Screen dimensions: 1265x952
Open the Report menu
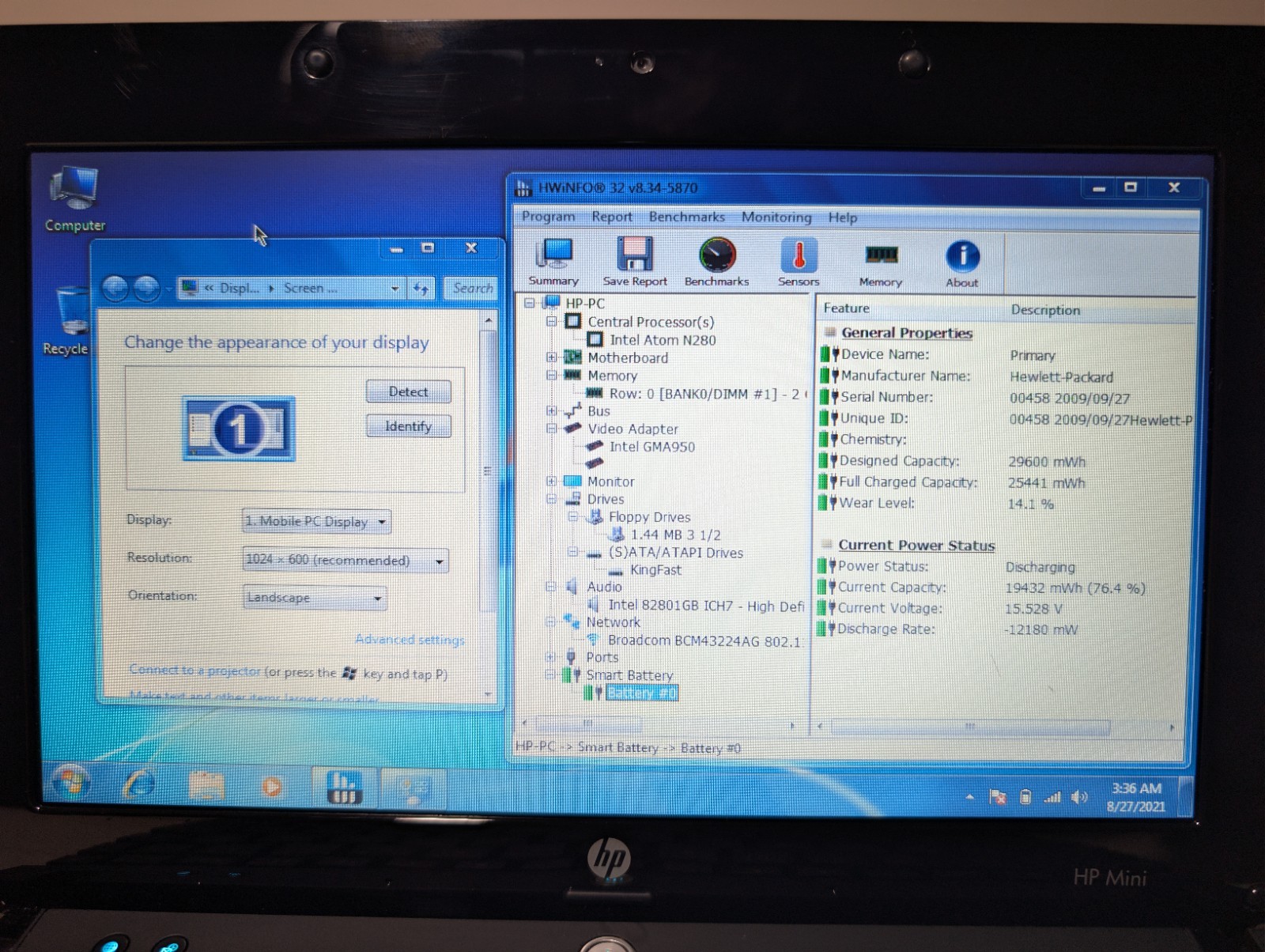point(612,217)
